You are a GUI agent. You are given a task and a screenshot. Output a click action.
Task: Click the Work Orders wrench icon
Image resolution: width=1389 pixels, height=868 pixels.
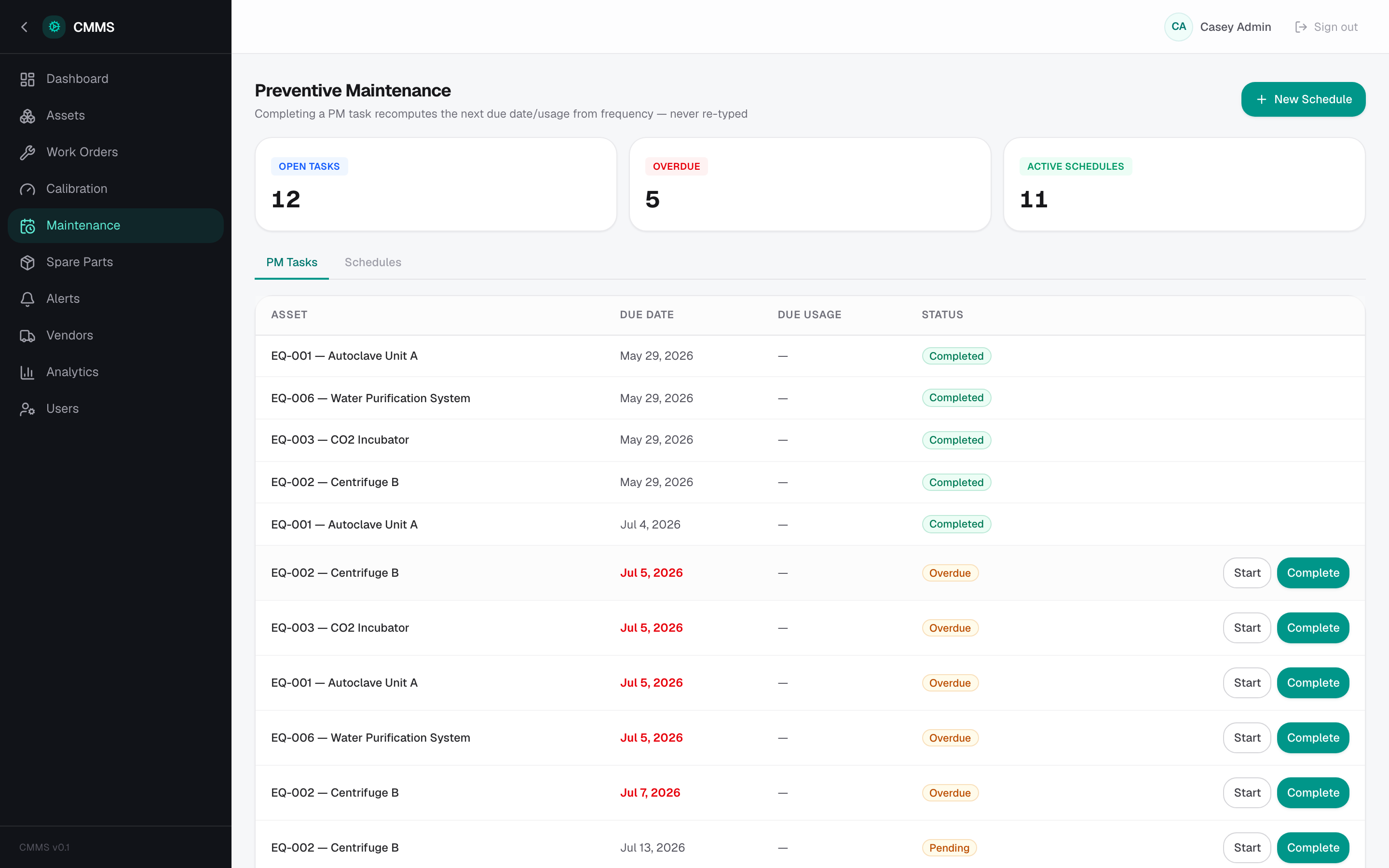[27, 153]
